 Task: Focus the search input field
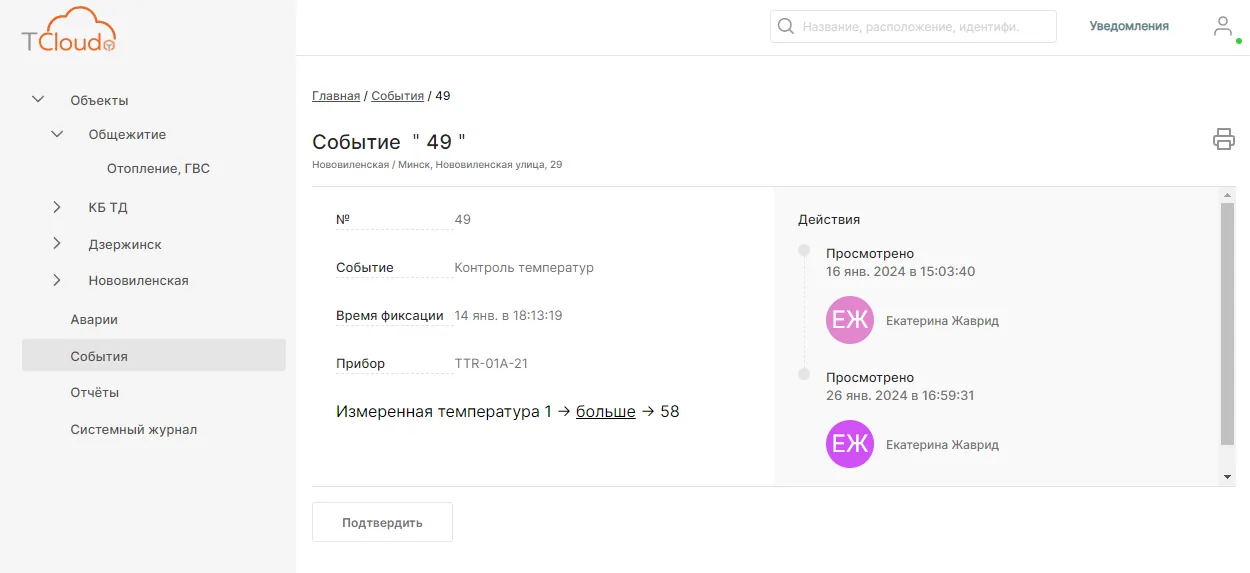coord(913,26)
